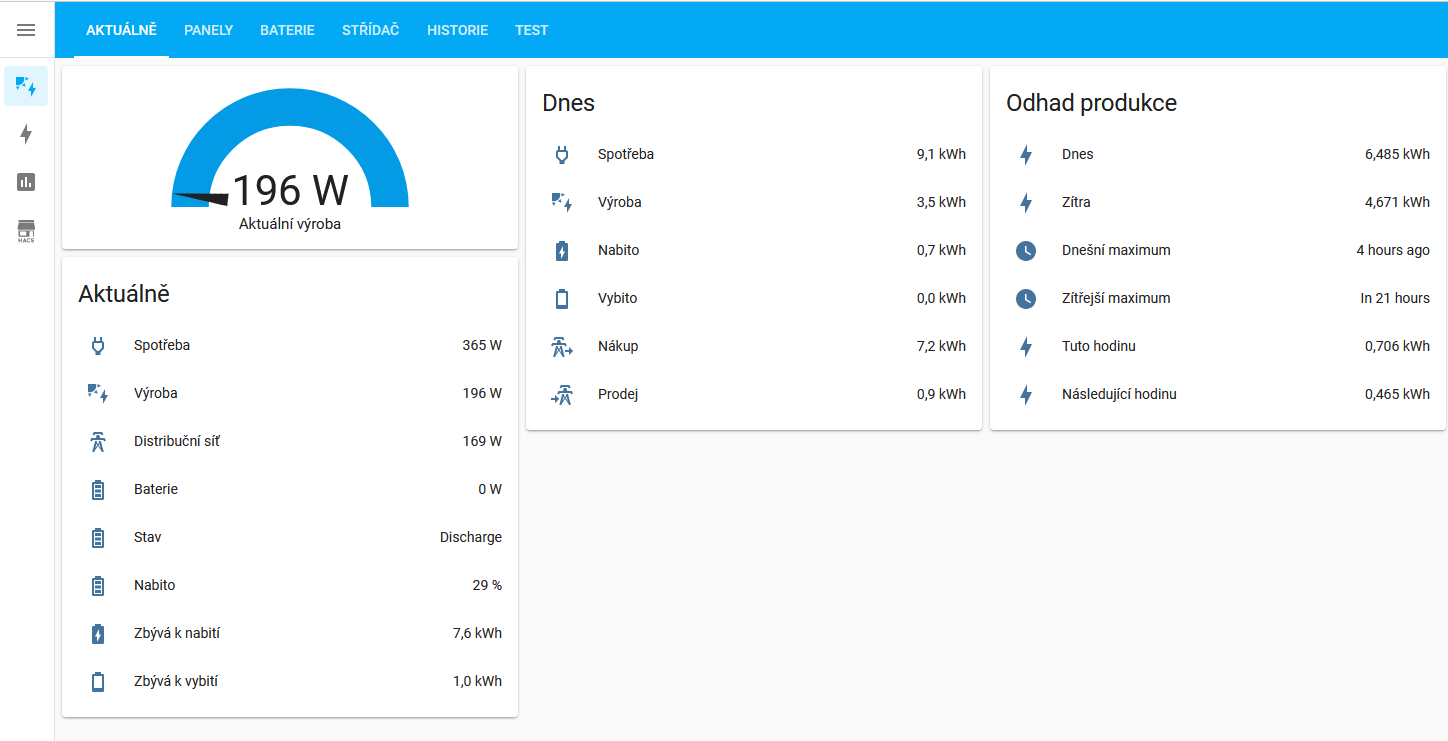Open the hamburger sidebar menu

[x=26, y=30]
